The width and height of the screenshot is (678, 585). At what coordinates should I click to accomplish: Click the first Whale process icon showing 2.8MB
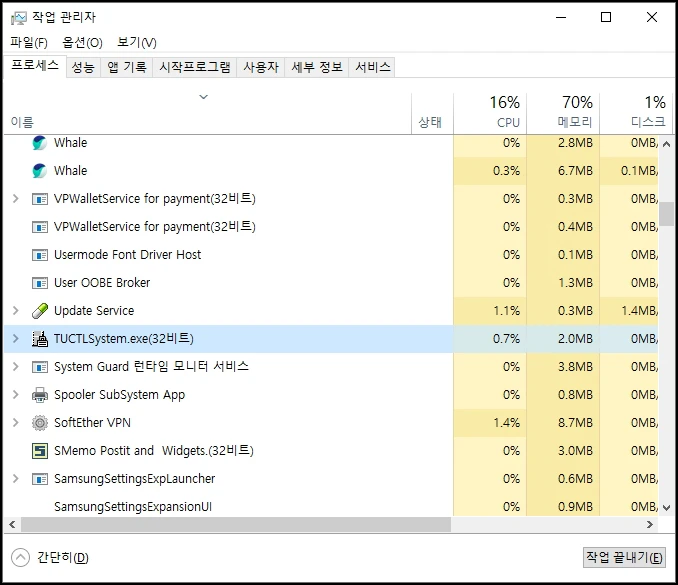(39, 143)
